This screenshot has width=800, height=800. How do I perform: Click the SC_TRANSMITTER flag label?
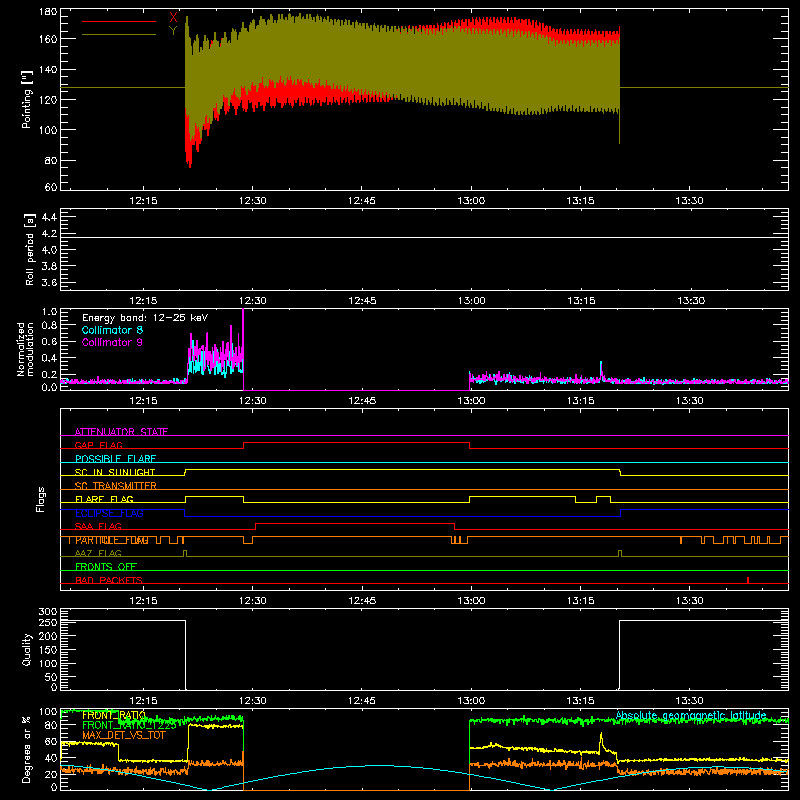(116, 486)
